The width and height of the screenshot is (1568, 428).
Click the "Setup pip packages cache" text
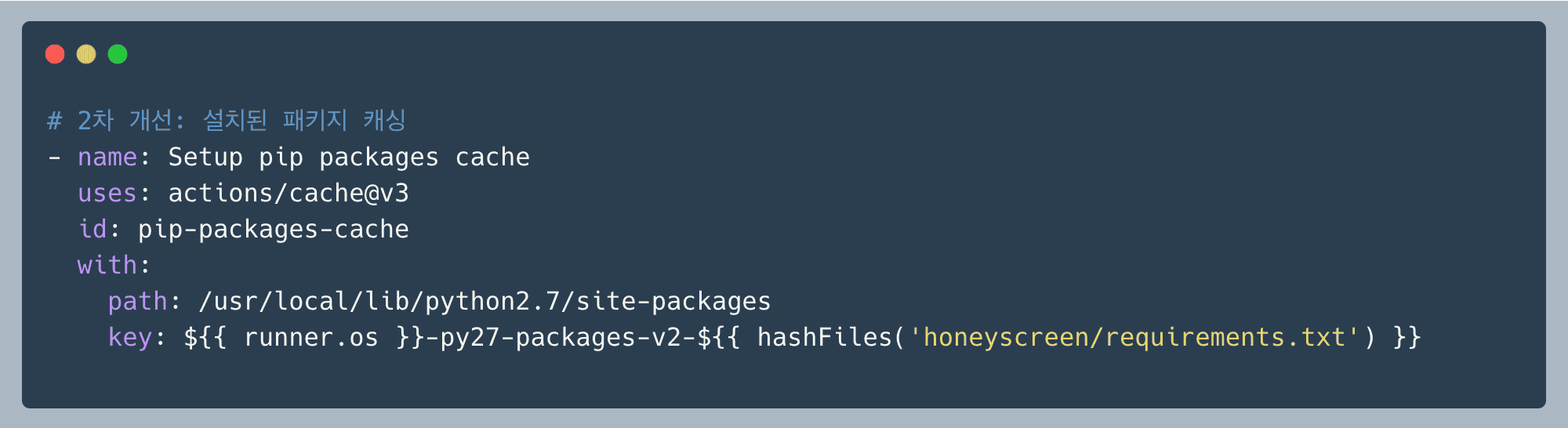[x=349, y=158]
